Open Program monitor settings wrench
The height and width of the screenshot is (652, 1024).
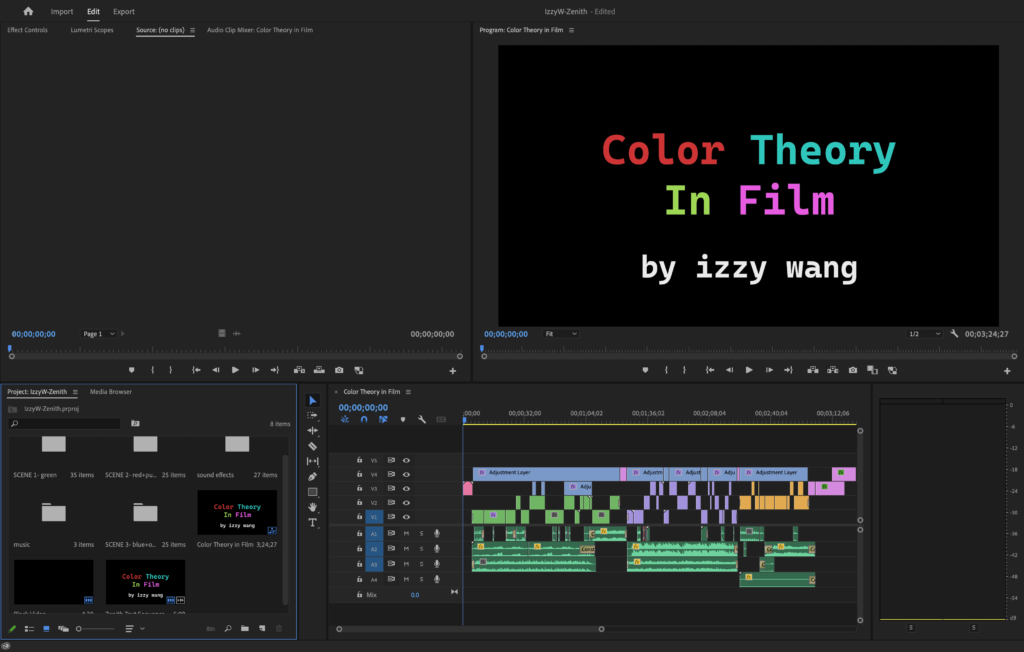pos(954,334)
